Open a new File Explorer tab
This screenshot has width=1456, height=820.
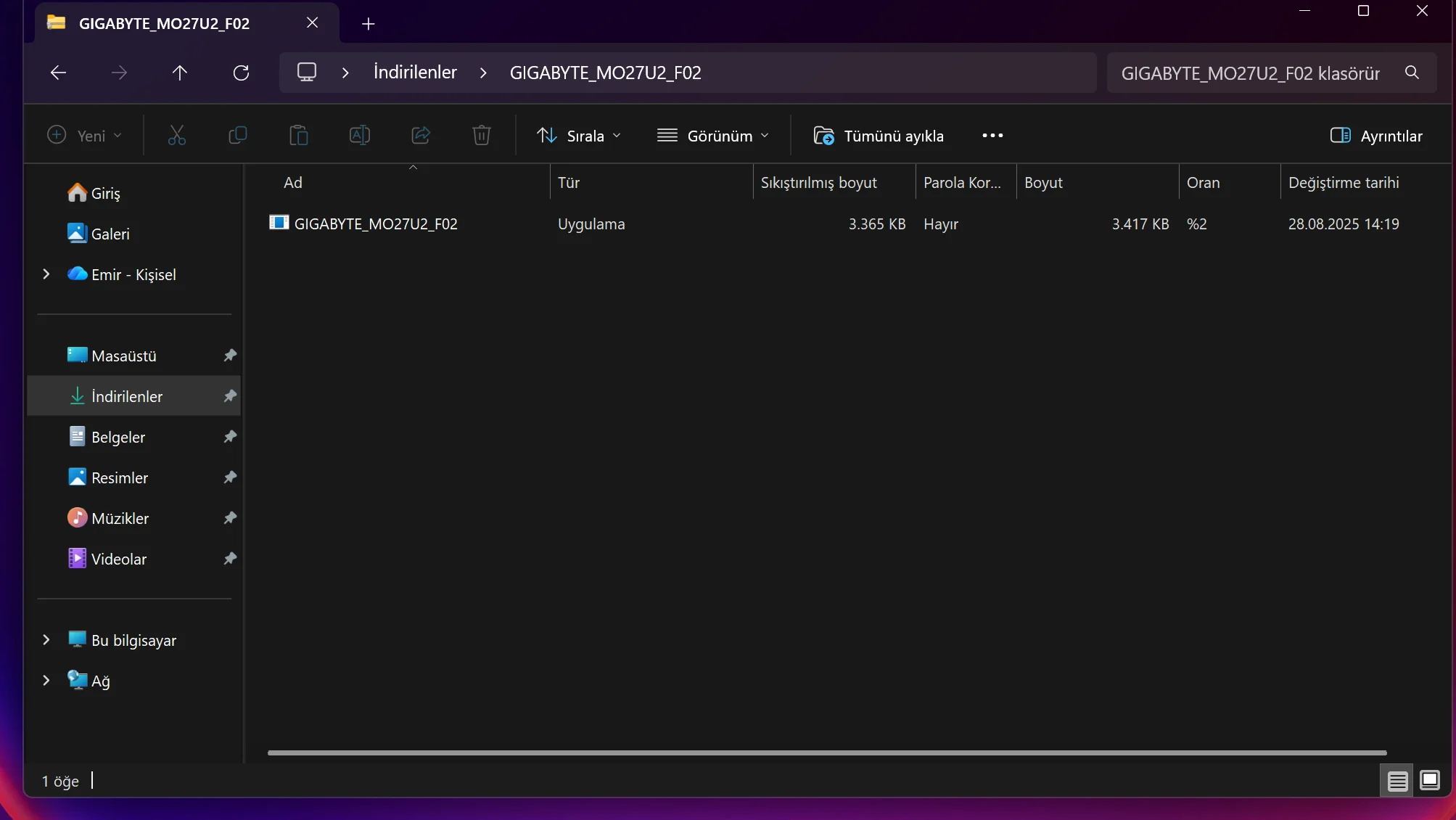tap(369, 24)
